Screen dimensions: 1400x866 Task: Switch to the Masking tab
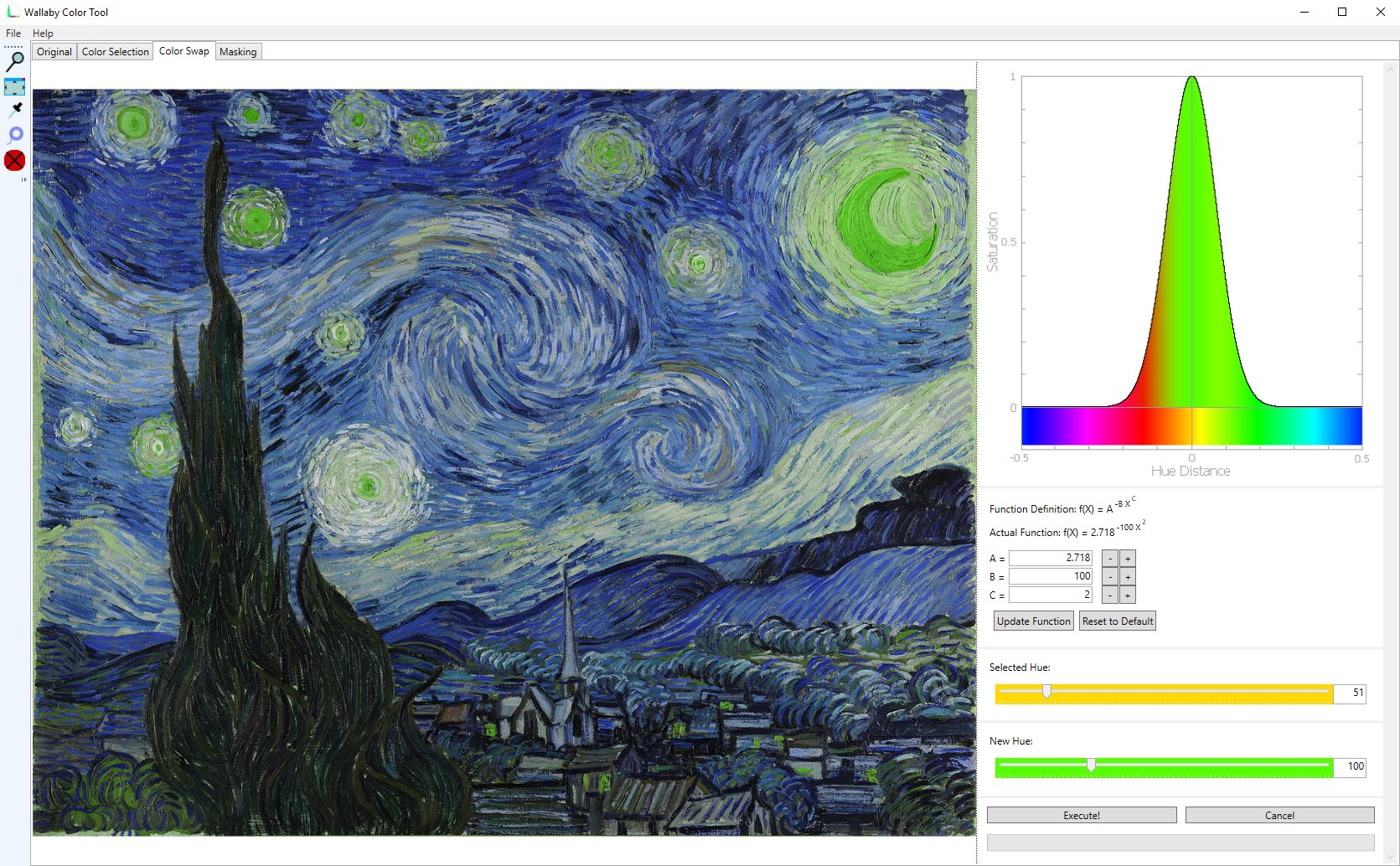[x=238, y=52]
